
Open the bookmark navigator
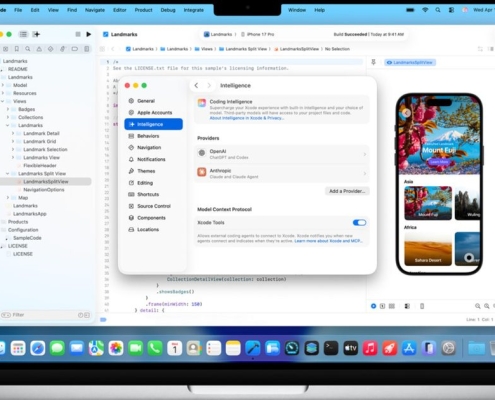[16, 49]
